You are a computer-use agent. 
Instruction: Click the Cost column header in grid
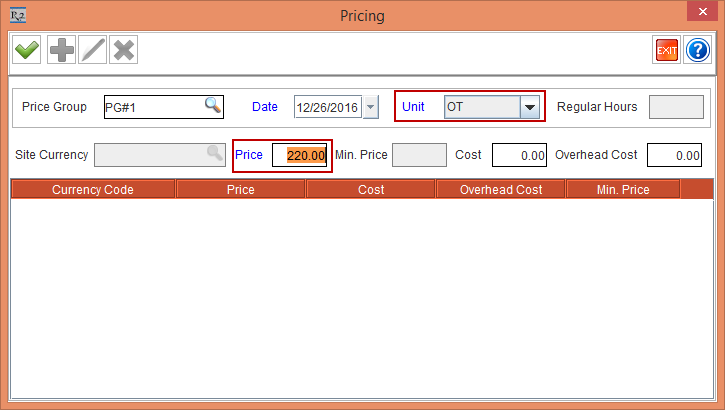[371, 189]
